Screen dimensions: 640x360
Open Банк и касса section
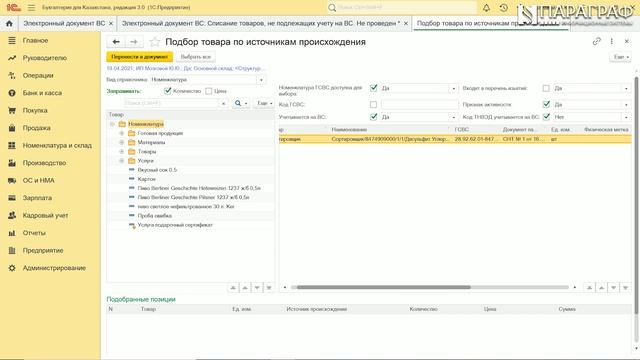42,93
